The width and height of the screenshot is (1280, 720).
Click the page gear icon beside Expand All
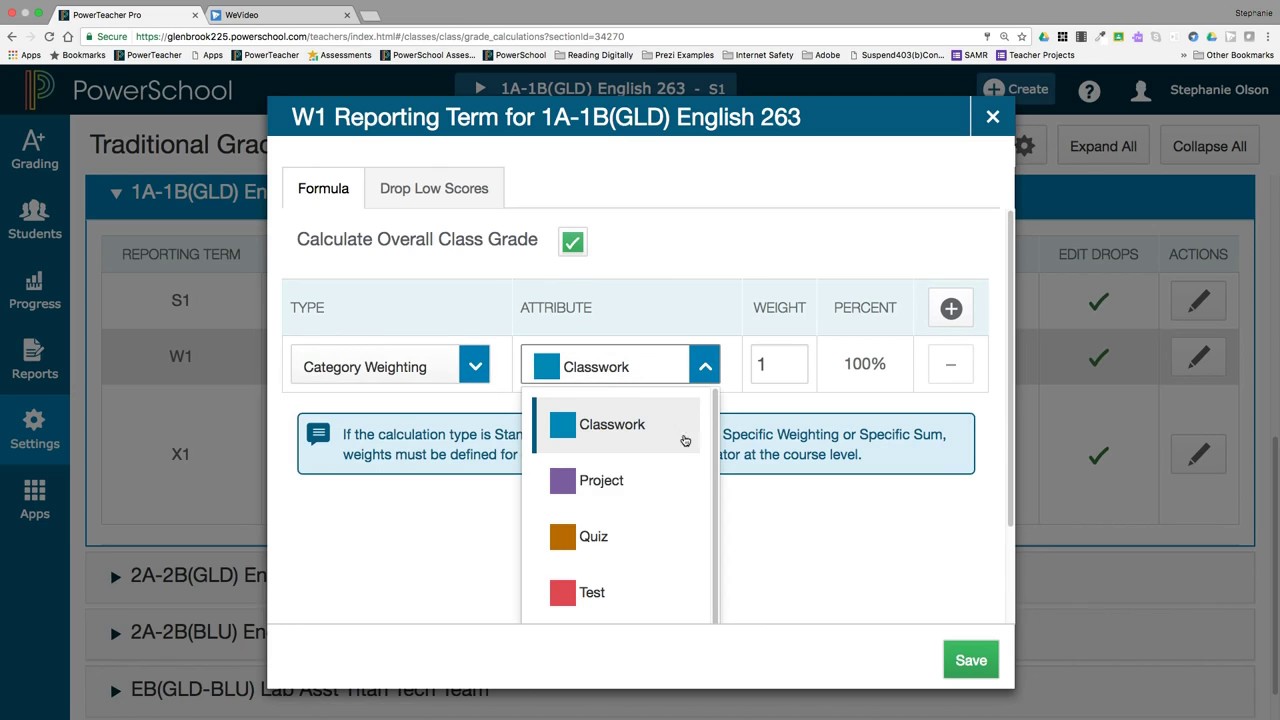point(1025,146)
